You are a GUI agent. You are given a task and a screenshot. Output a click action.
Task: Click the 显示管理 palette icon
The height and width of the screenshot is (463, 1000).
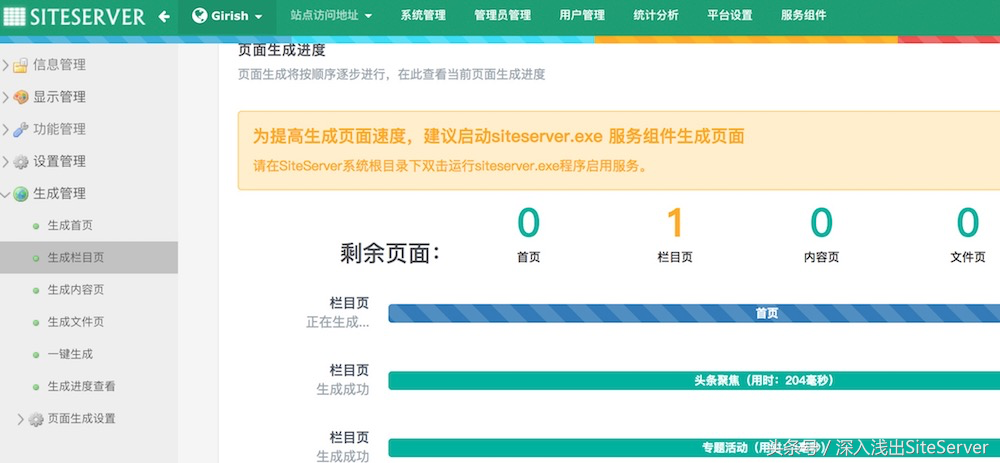pos(20,97)
